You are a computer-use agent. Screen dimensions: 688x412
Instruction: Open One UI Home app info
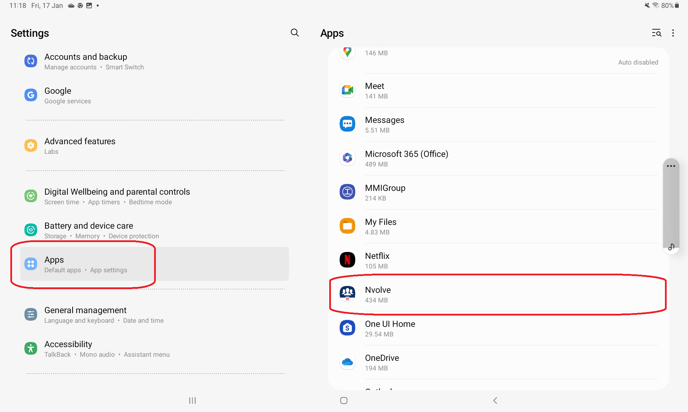(x=498, y=328)
